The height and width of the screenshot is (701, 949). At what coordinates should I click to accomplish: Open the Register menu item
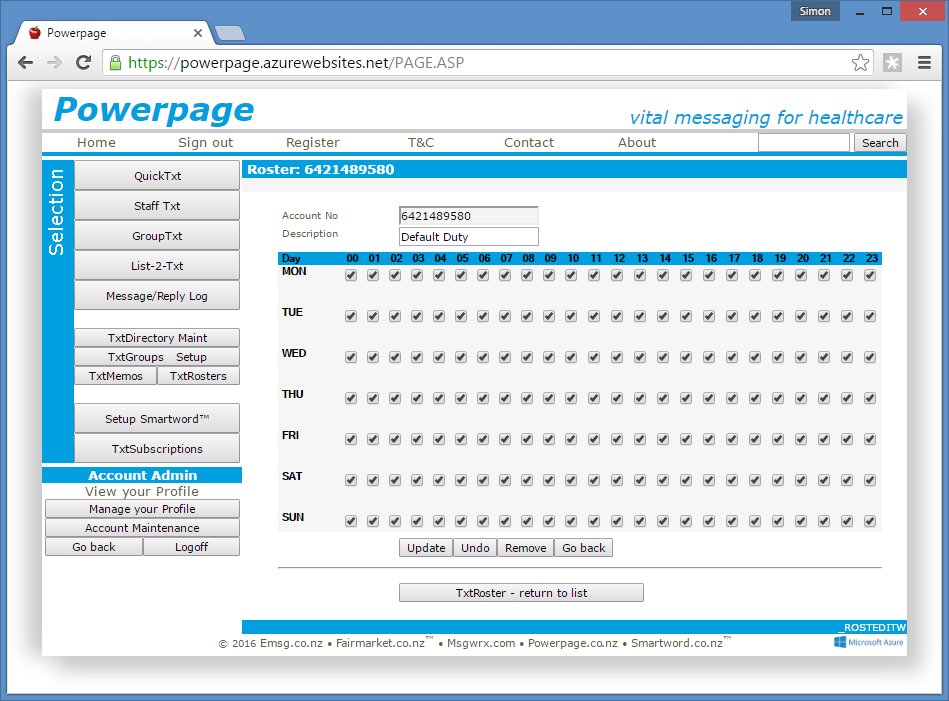[312, 142]
